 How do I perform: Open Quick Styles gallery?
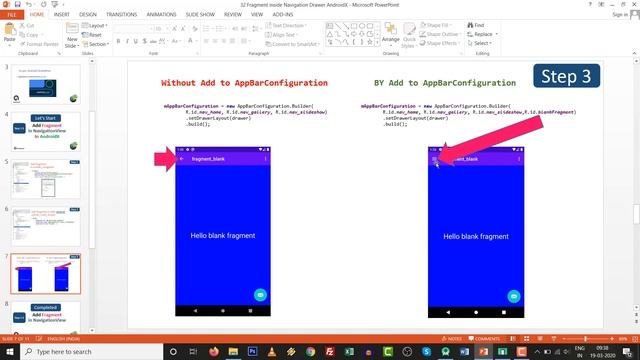409,36
